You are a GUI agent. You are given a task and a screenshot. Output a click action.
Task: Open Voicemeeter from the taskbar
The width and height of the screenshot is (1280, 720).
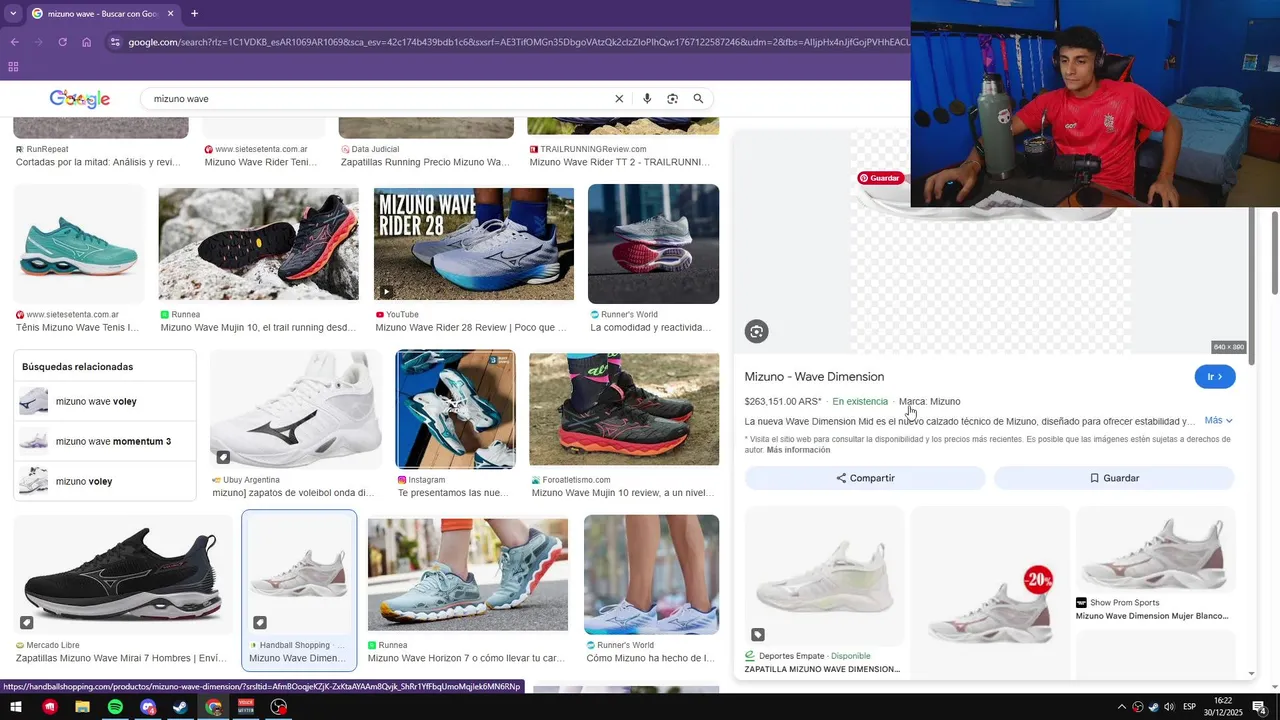tap(246, 707)
